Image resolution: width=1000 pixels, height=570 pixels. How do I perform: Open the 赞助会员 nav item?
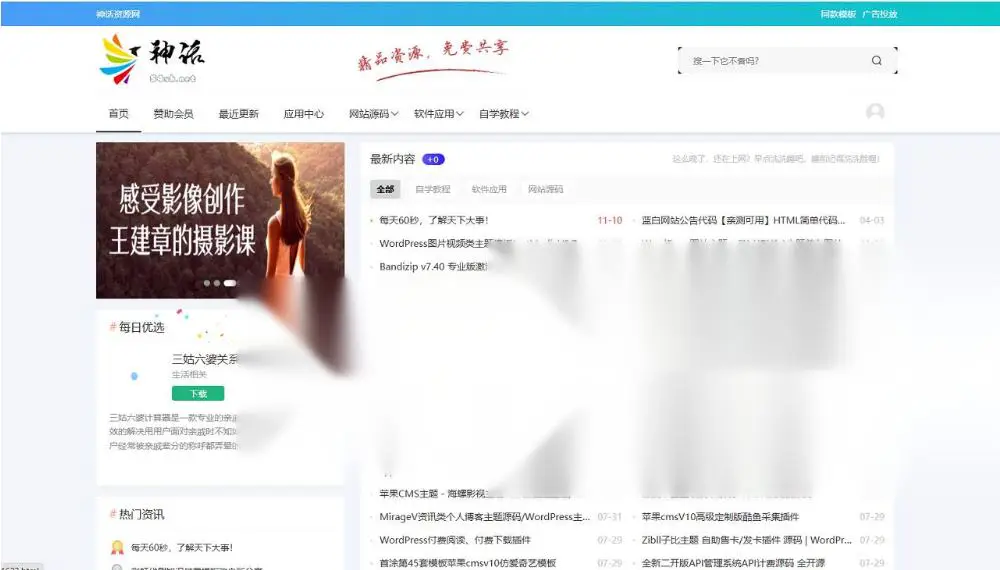pos(173,114)
